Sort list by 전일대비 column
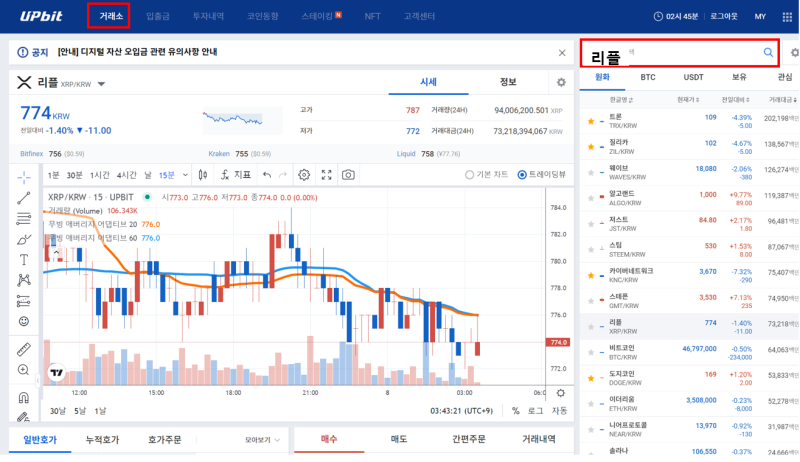800x462 pixels. pos(735,100)
